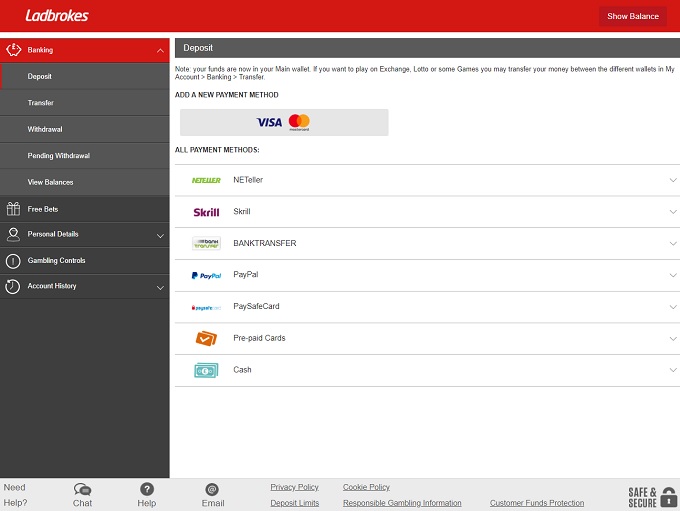Open View Balances menu item

click(x=85, y=182)
